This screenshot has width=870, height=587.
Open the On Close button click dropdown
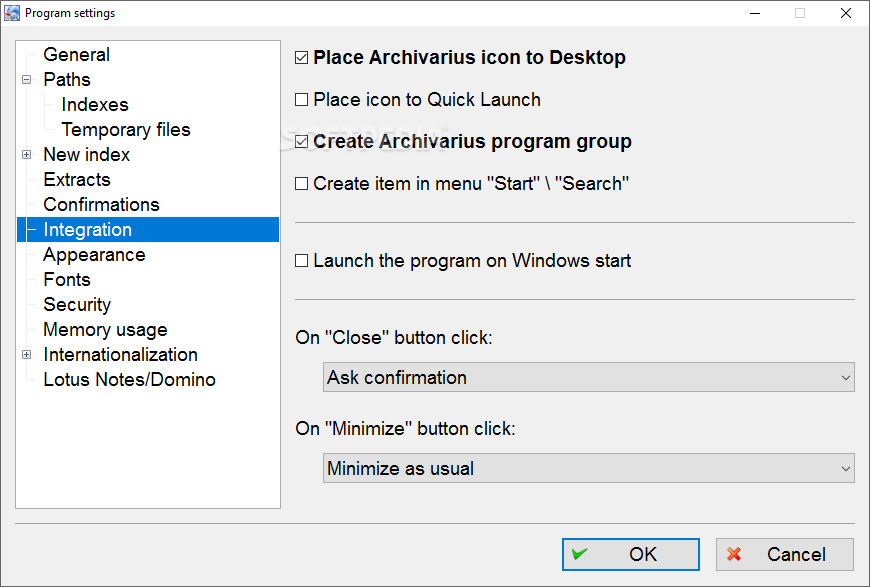(x=589, y=377)
